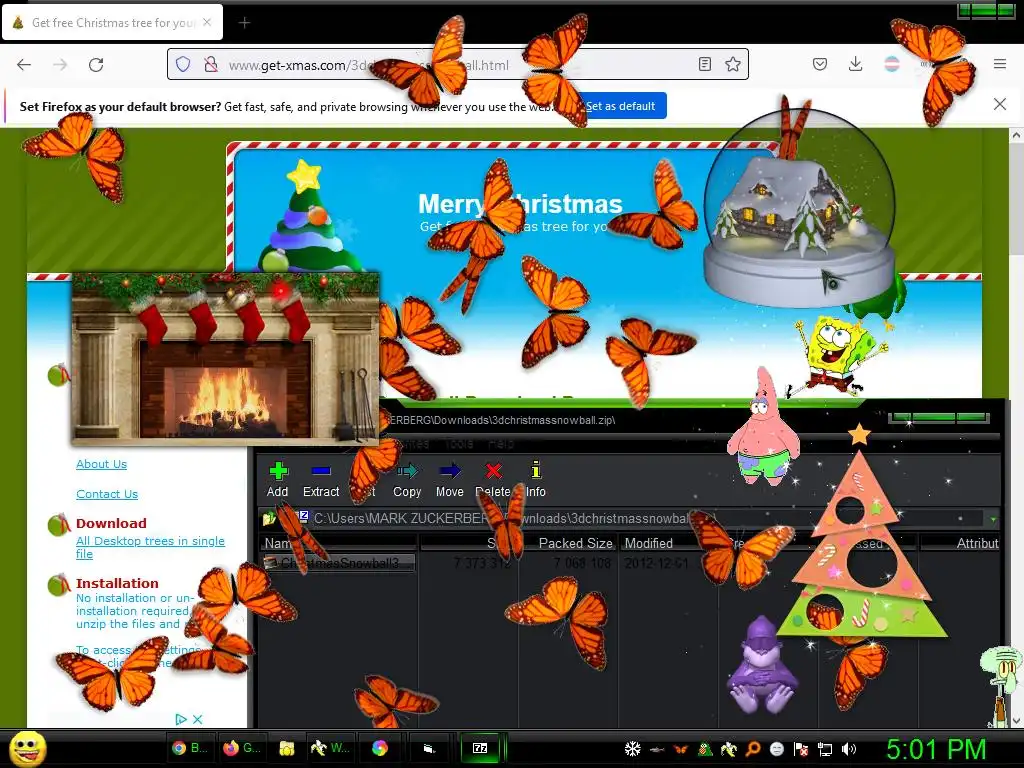Screen dimensions: 1024x768
Task: Click the Set as default button
Action: [x=620, y=106]
